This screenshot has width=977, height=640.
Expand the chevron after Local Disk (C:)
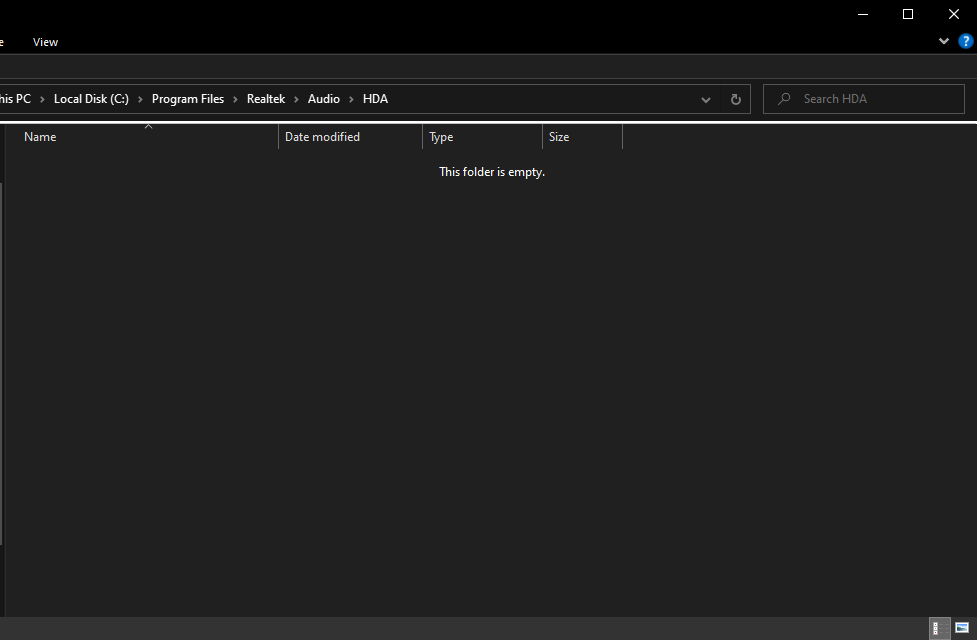tap(140, 100)
